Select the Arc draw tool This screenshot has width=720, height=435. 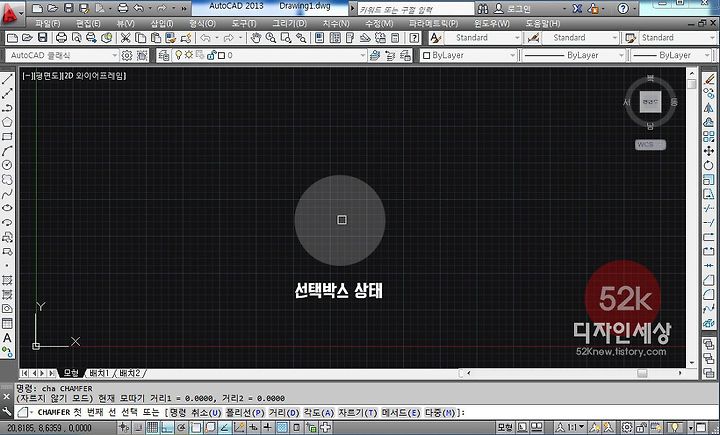tap(7, 151)
